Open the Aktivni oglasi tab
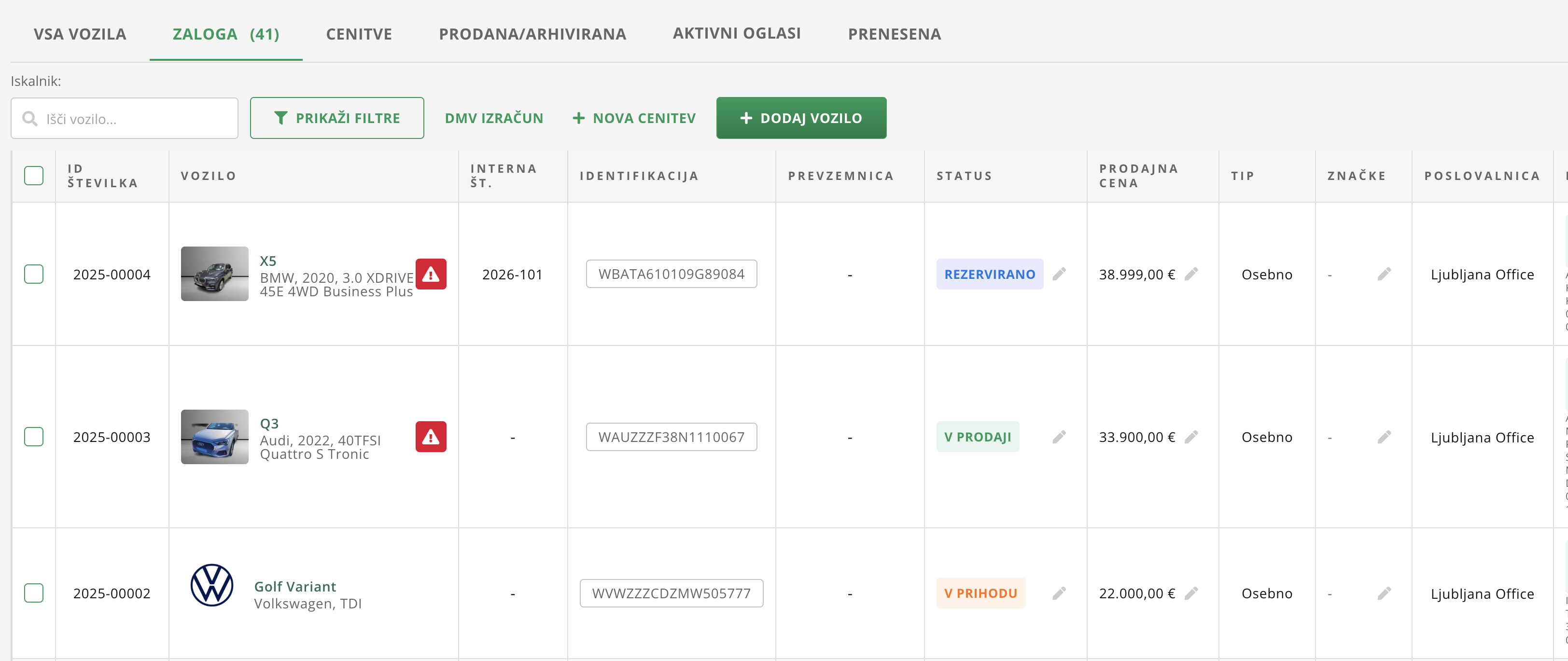 [737, 33]
